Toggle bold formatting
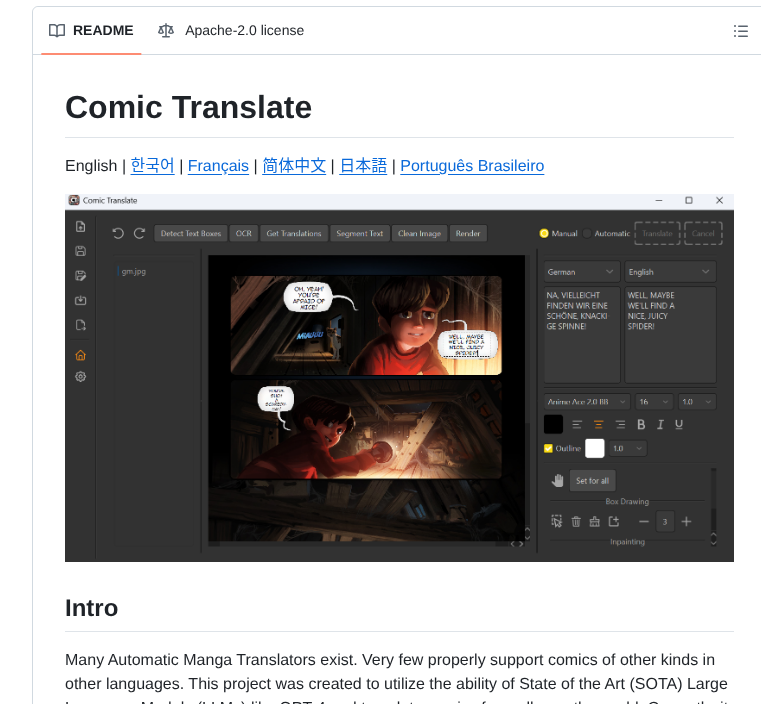The width and height of the screenshot is (761, 704). tap(641, 425)
